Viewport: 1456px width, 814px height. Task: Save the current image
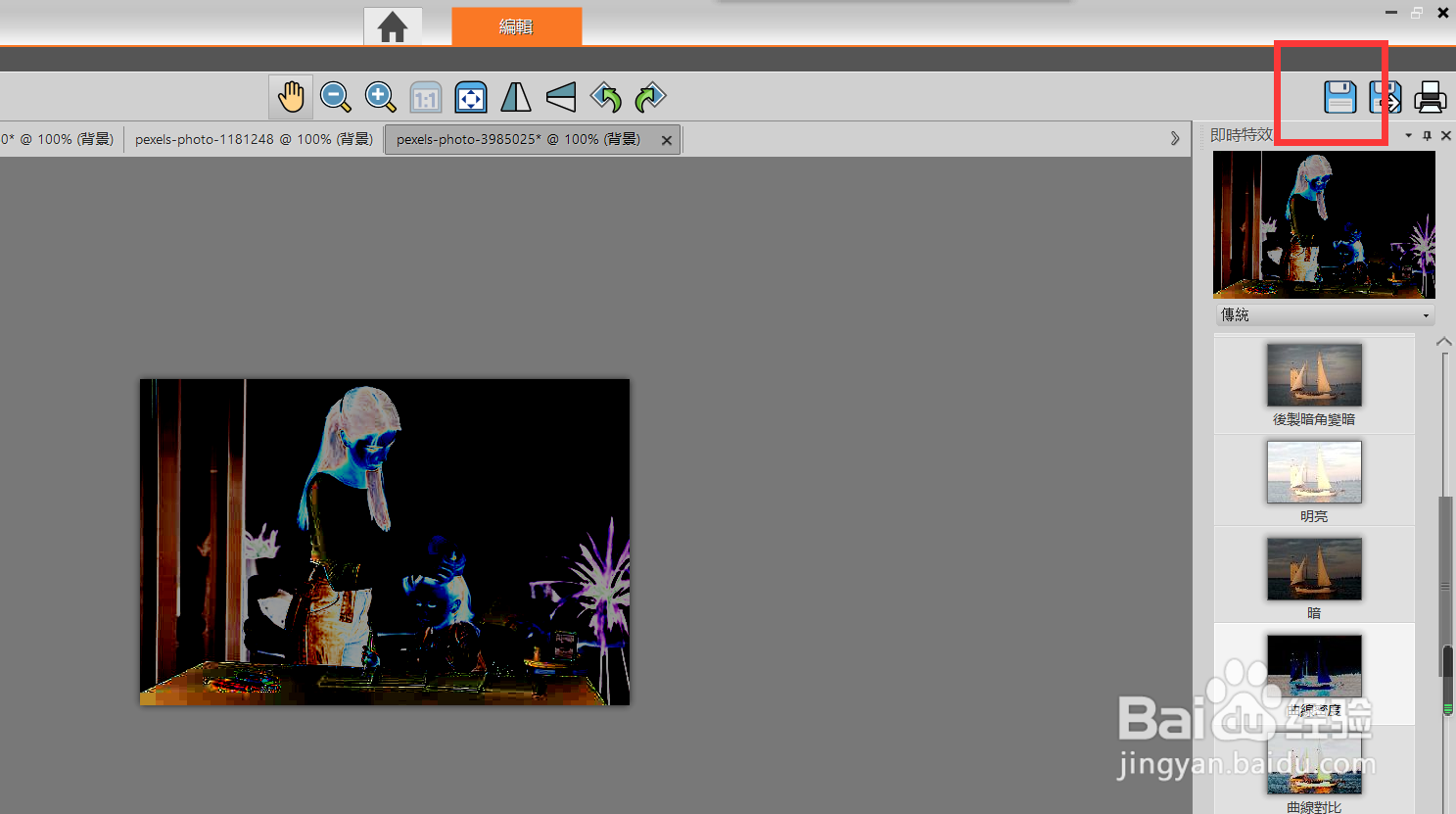coord(1339,97)
